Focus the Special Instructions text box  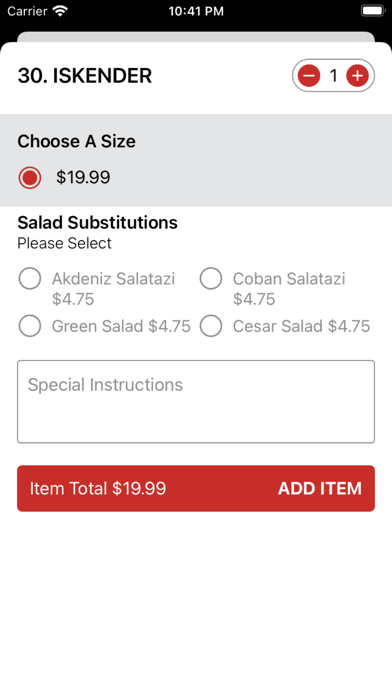(196, 402)
